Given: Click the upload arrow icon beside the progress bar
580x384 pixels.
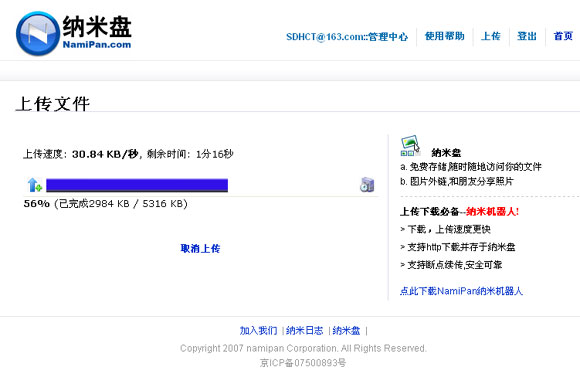Looking at the screenshot, I should click(x=35, y=185).
